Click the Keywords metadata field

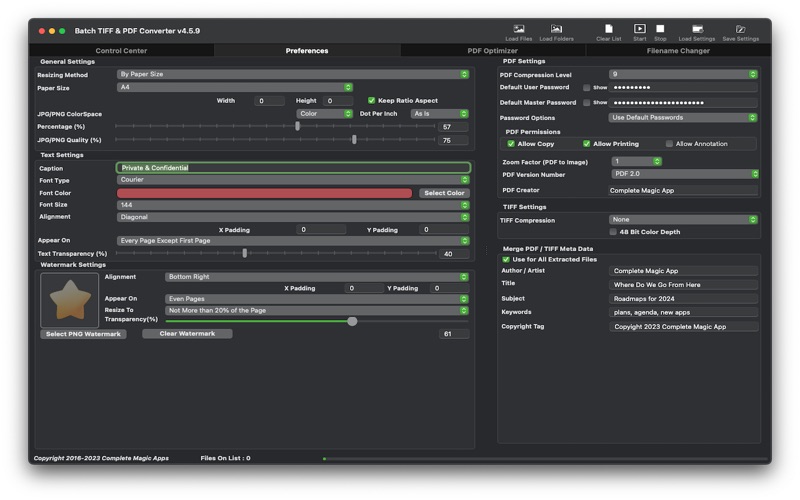[x=683, y=312]
